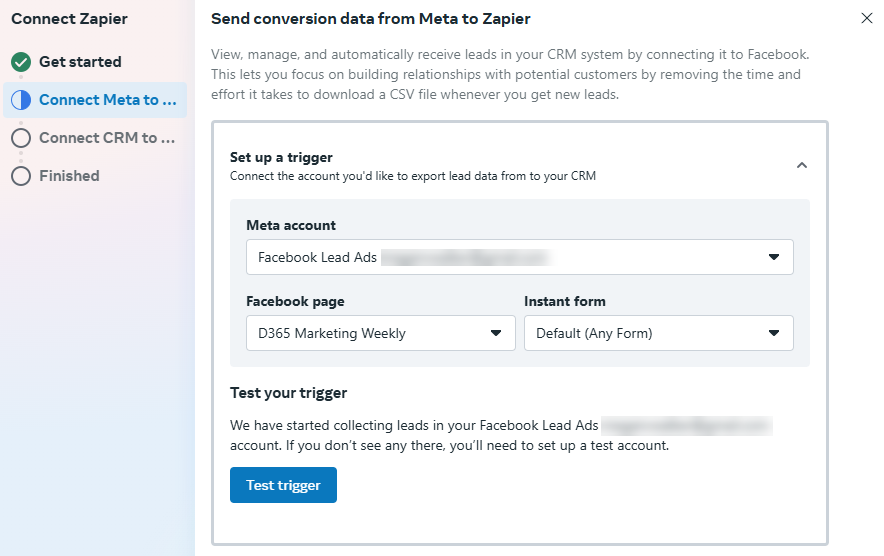
Task: Jump to the Finished step
Action: pos(69,176)
